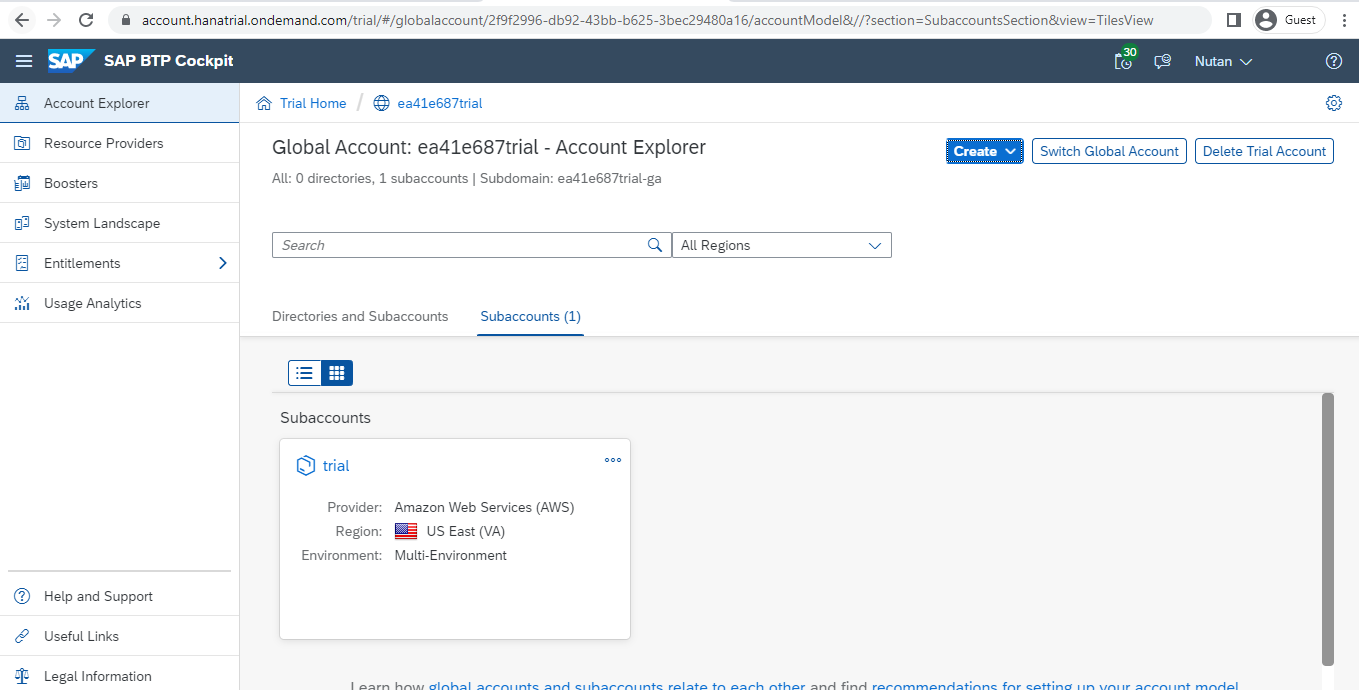Reload the browser page
This screenshot has height=690, width=1359.
point(86,20)
